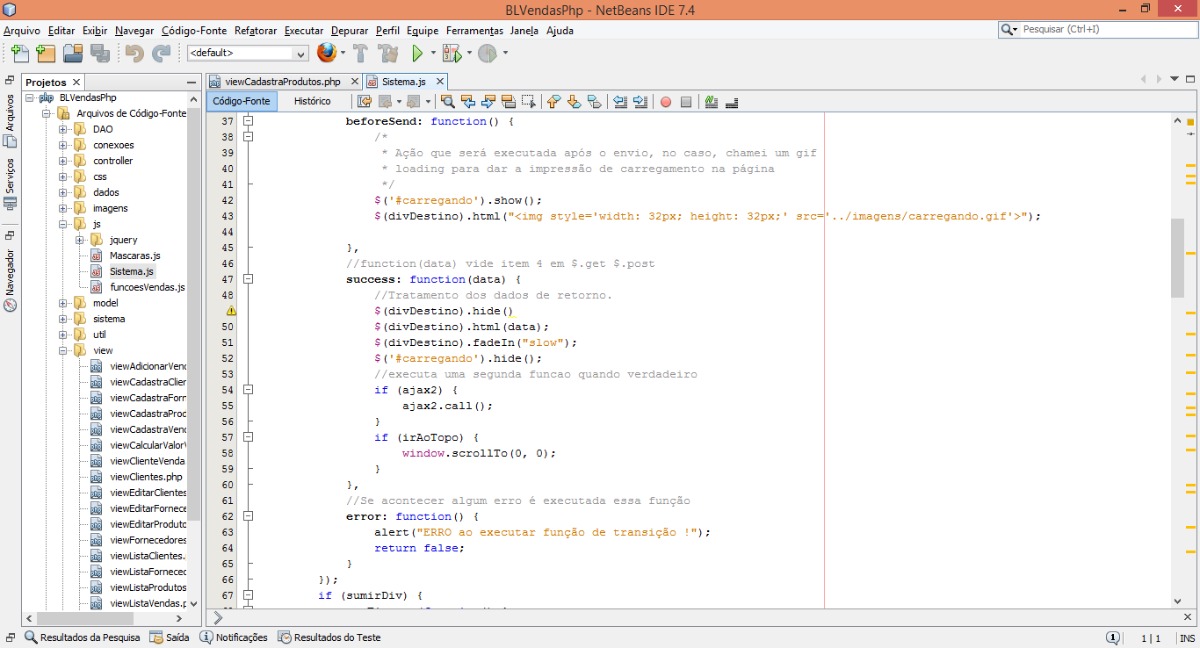
Task: Click the Firefox browser selection icon
Action: pyautogui.click(x=326, y=53)
